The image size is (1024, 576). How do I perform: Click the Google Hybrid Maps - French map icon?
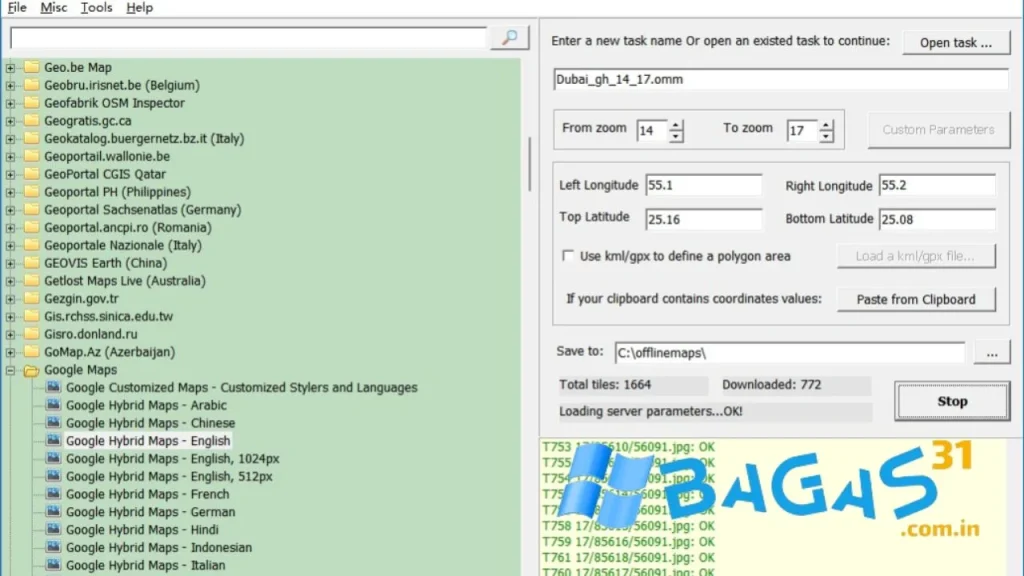53,495
